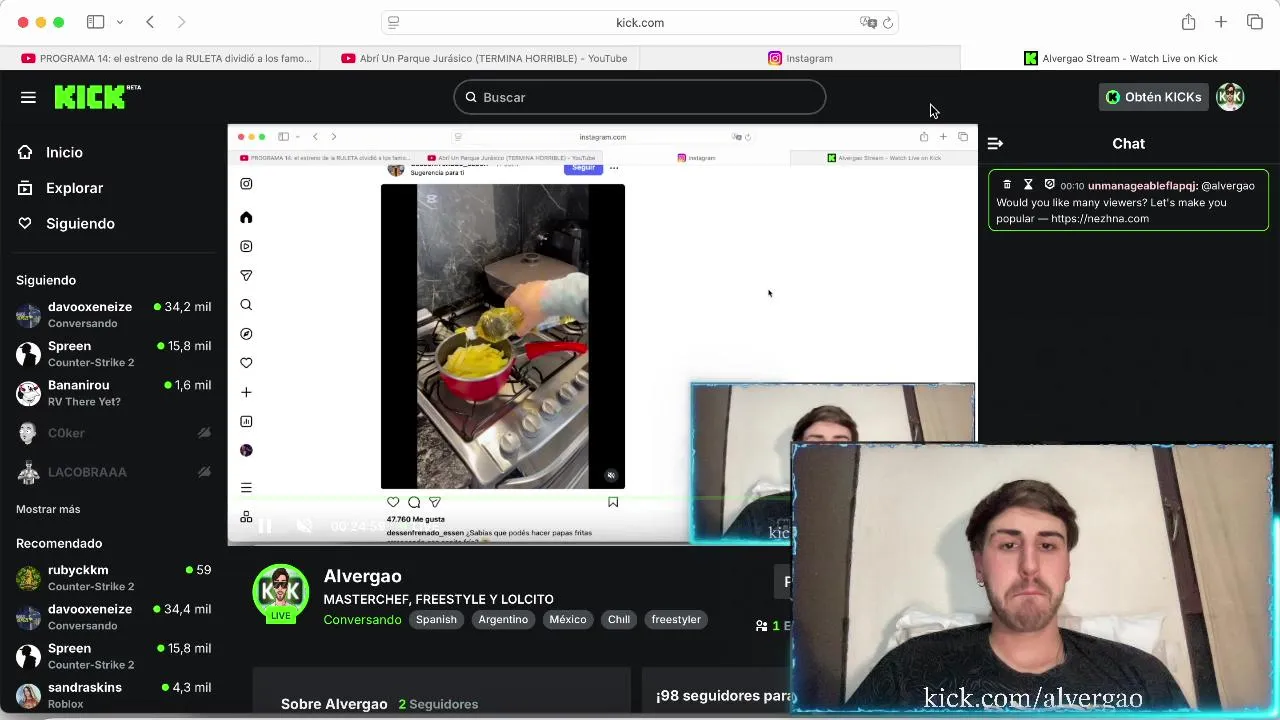1280x720 pixels.
Task: Show Safari tab overview
Action: (x=1255, y=22)
